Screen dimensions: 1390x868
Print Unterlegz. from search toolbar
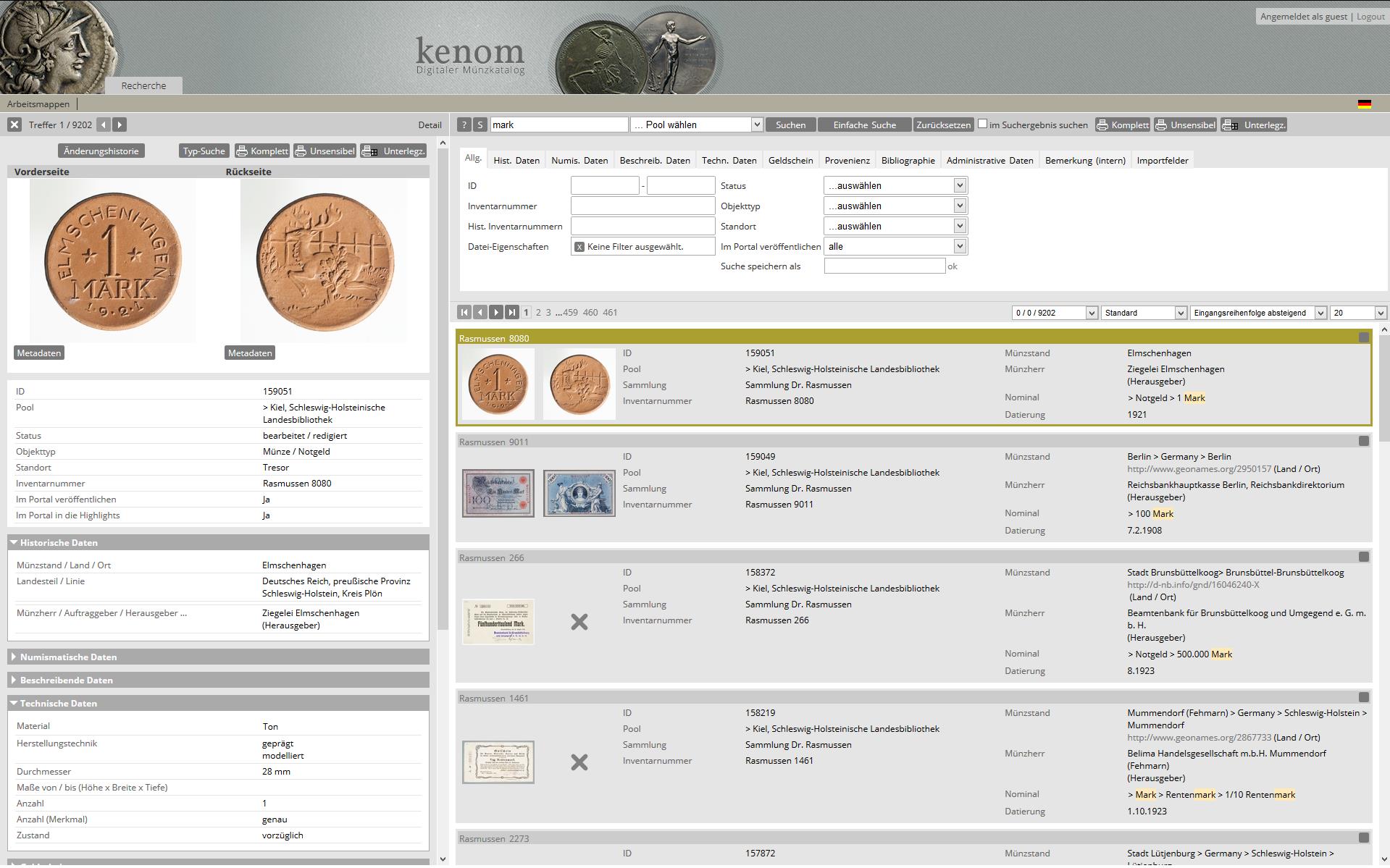[1254, 125]
